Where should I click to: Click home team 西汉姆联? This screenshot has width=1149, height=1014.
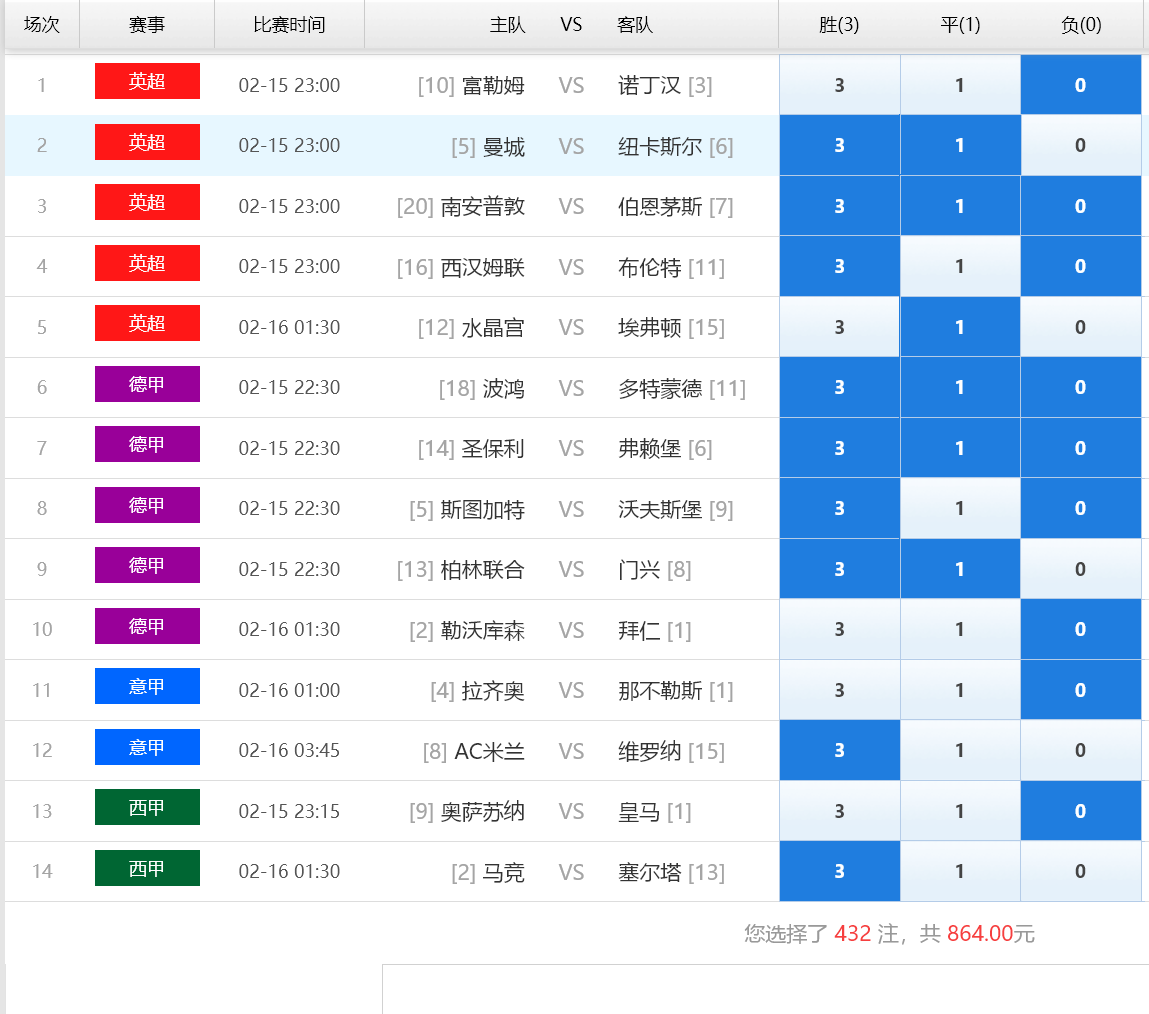483,267
